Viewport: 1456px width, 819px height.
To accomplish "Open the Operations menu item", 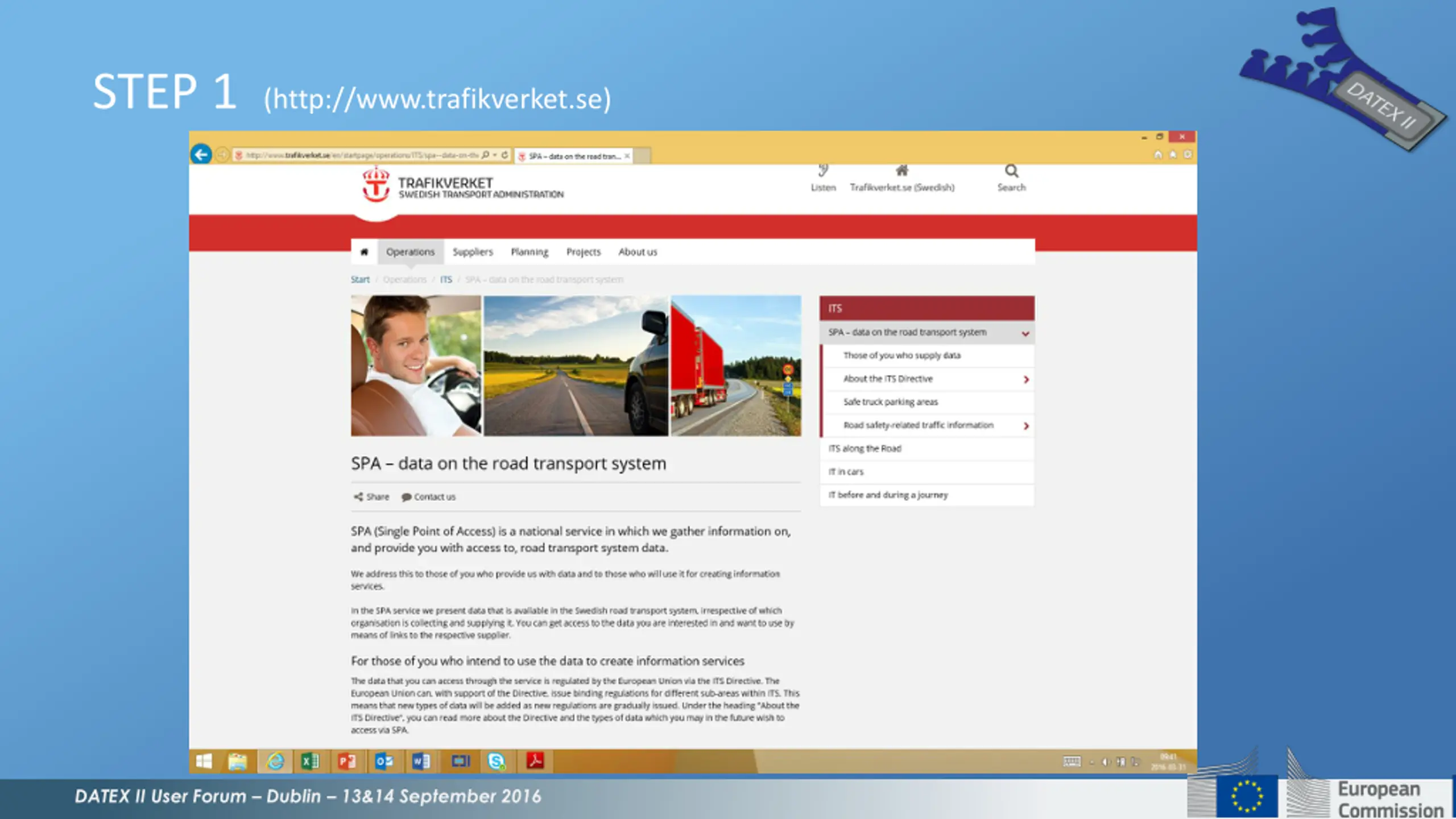I will tap(410, 252).
